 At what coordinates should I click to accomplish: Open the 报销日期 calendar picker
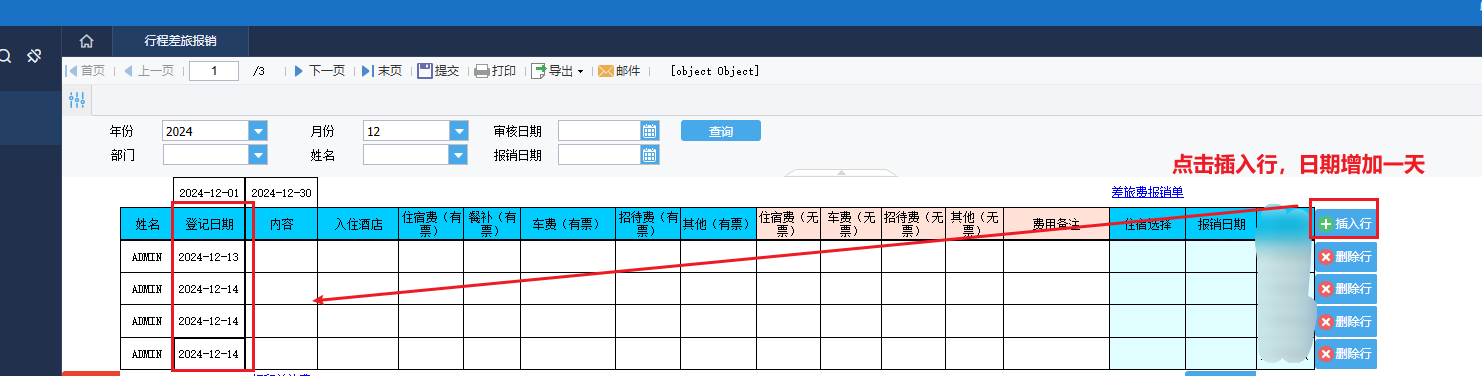[x=650, y=155]
